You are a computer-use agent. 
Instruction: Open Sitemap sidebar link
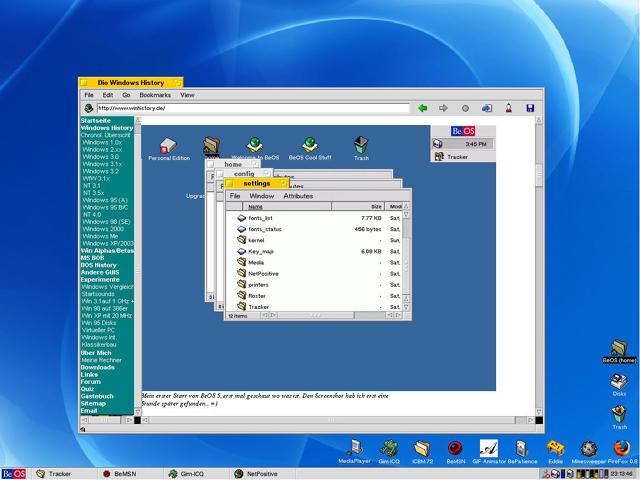click(93, 403)
